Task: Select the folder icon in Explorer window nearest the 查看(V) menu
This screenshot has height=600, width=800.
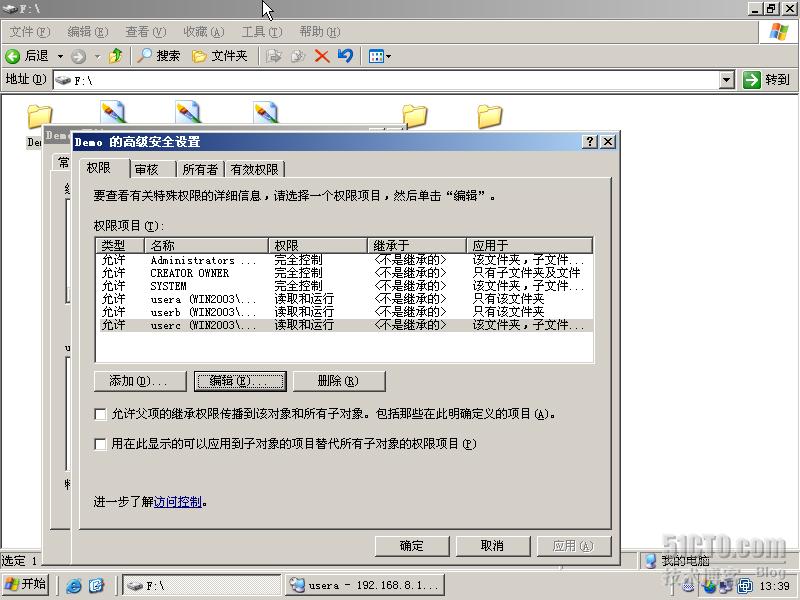Action: [x=40, y=116]
